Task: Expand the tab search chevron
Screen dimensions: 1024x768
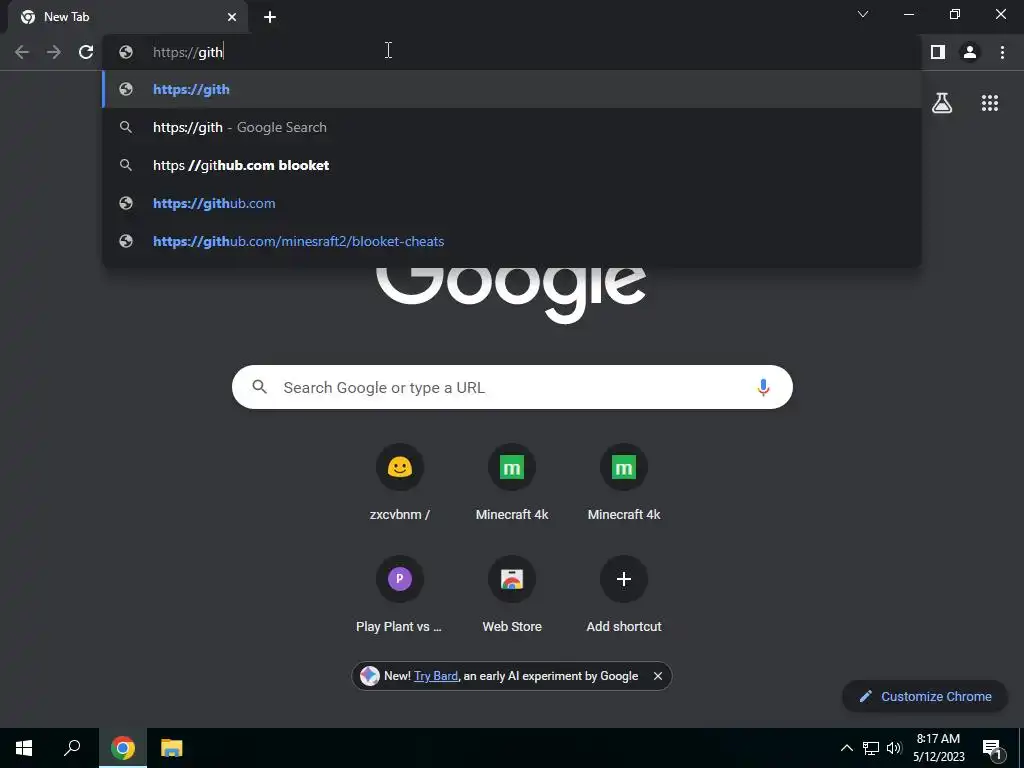Action: 863,14
